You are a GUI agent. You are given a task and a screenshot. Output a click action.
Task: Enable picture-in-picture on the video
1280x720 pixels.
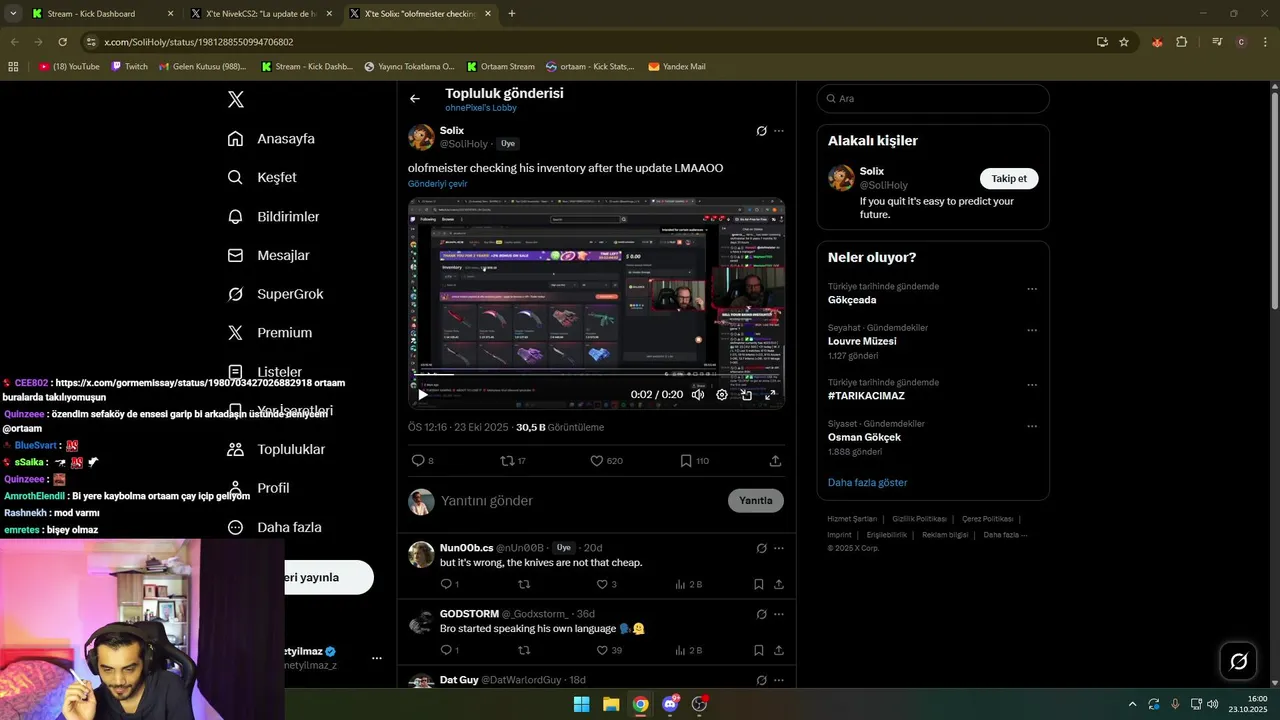click(746, 395)
